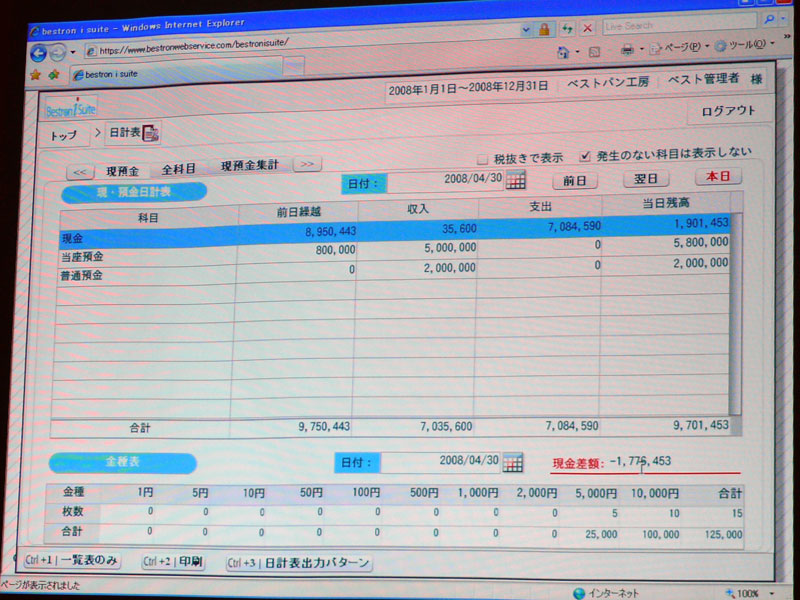Select the 現預金集計 tab
The image size is (800, 600).
249,165
